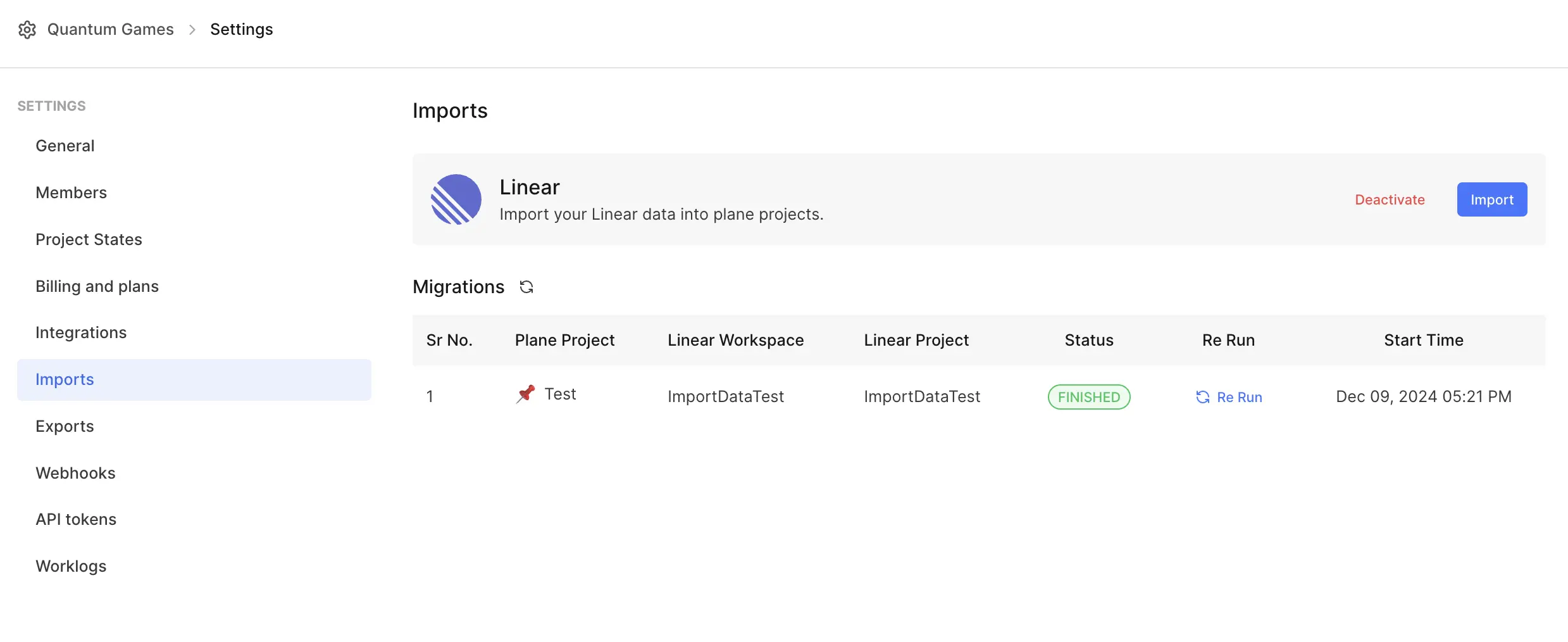Click the Linear import description text
This screenshot has height=642, width=1568.
pos(661,214)
